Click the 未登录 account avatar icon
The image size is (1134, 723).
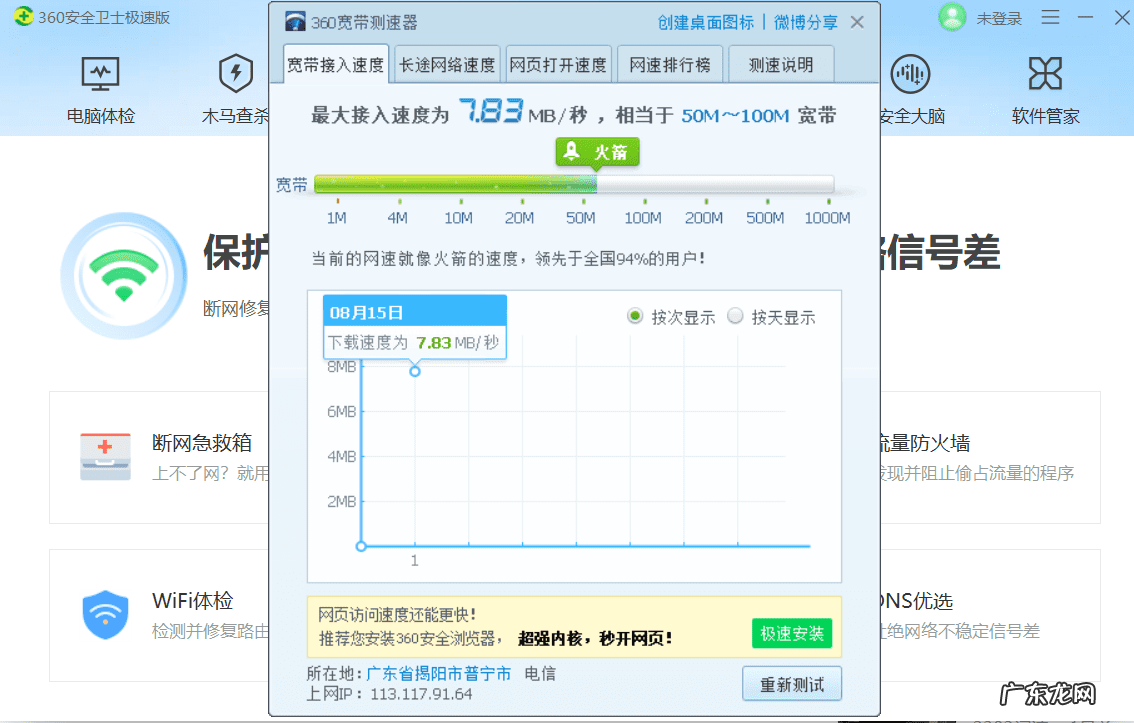952,18
